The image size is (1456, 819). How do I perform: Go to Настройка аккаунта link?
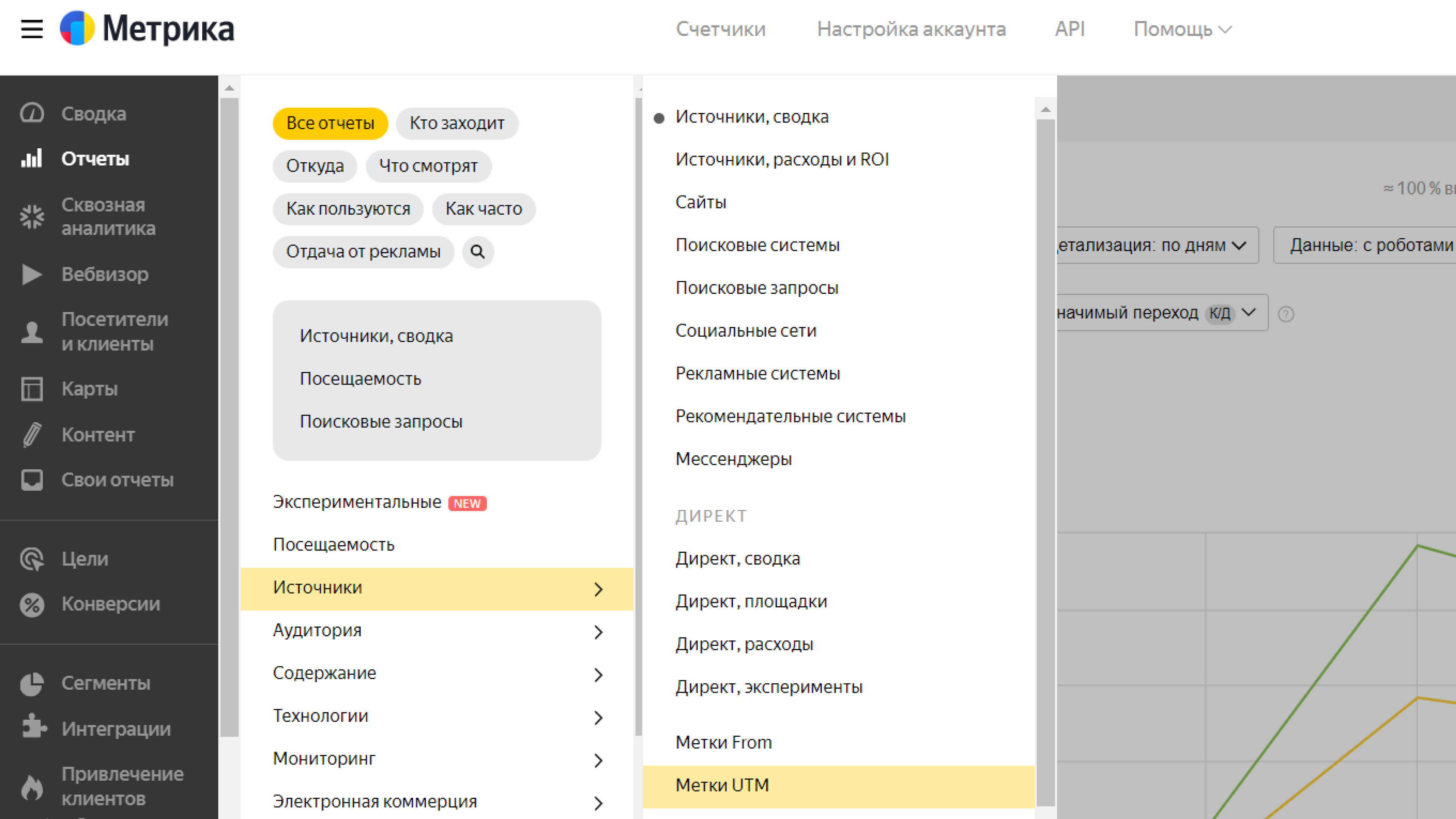click(x=911, y=29)
